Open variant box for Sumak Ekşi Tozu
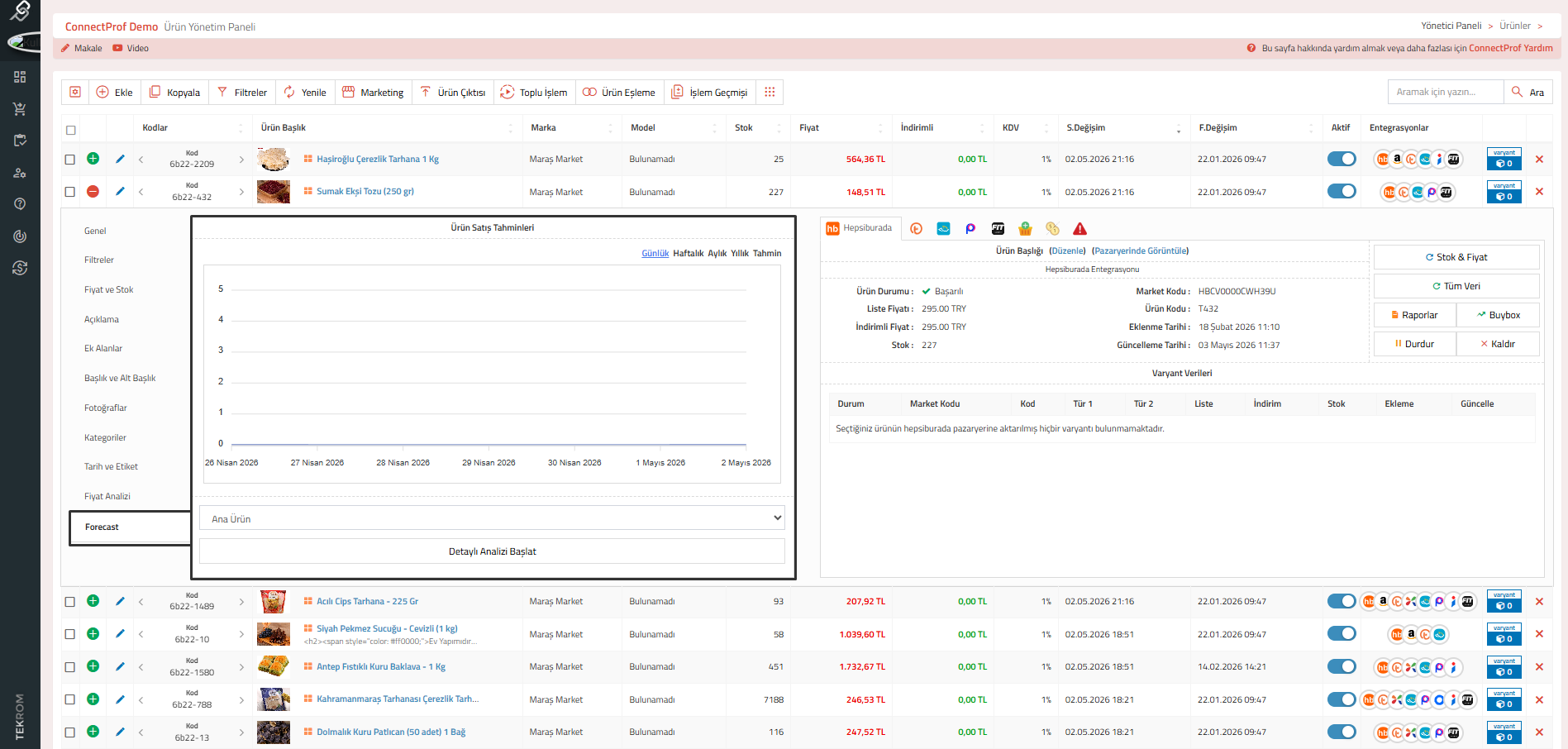1568x749 pixels. coord(1504,192)
